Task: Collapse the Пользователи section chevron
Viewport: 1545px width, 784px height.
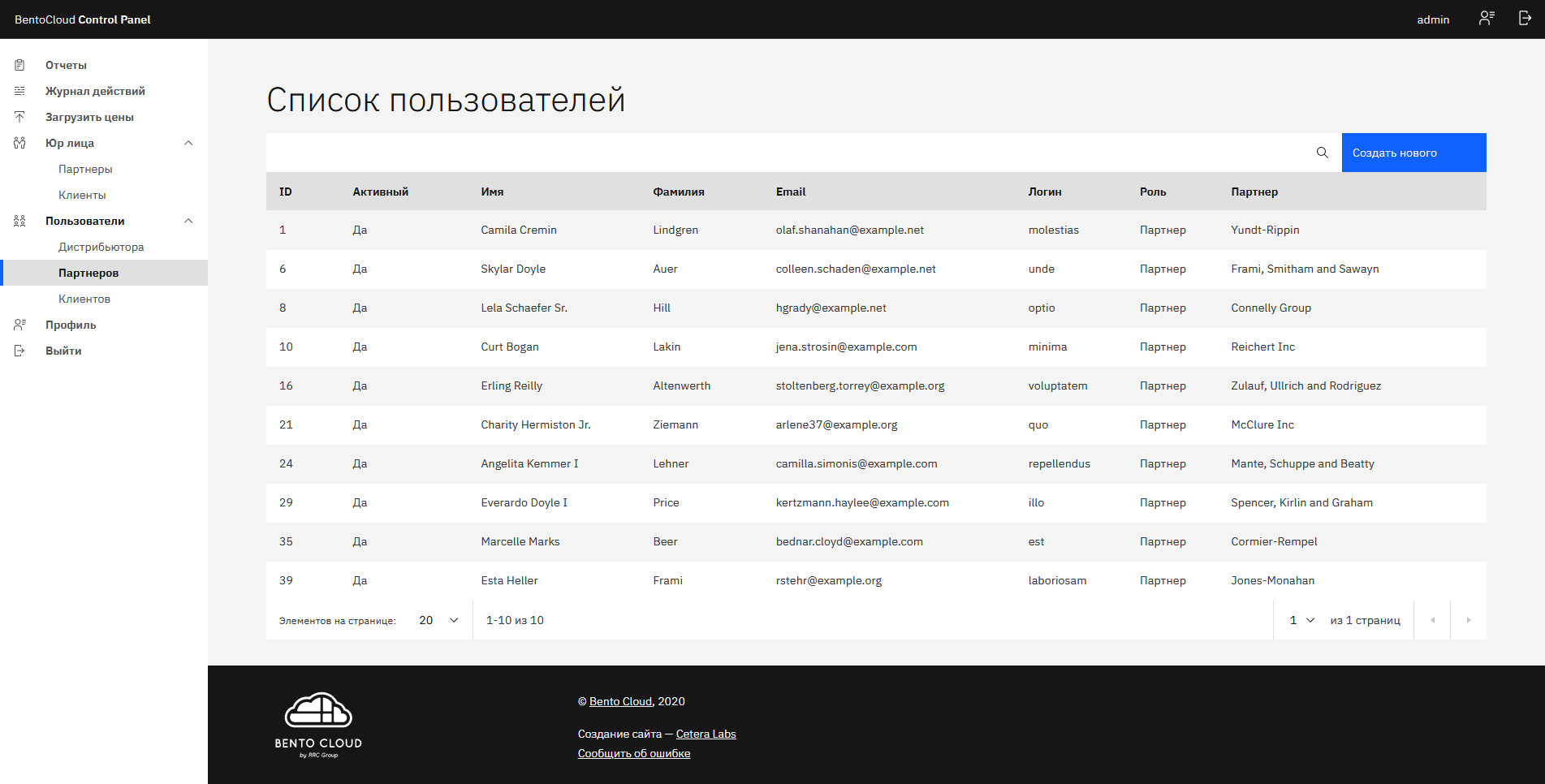Action: coord(188,221)
